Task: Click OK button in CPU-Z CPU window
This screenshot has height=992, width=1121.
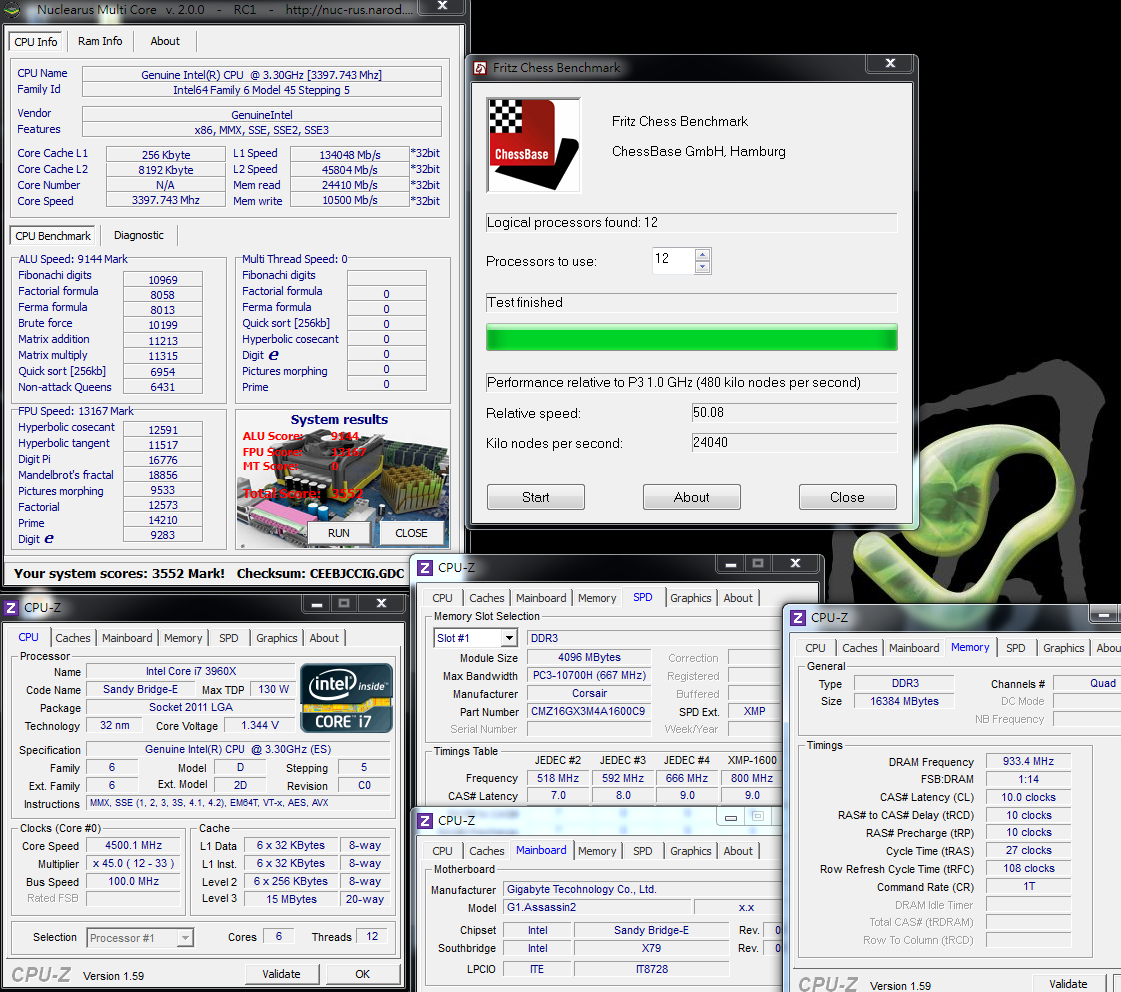Action: click(x=362, y=974)
